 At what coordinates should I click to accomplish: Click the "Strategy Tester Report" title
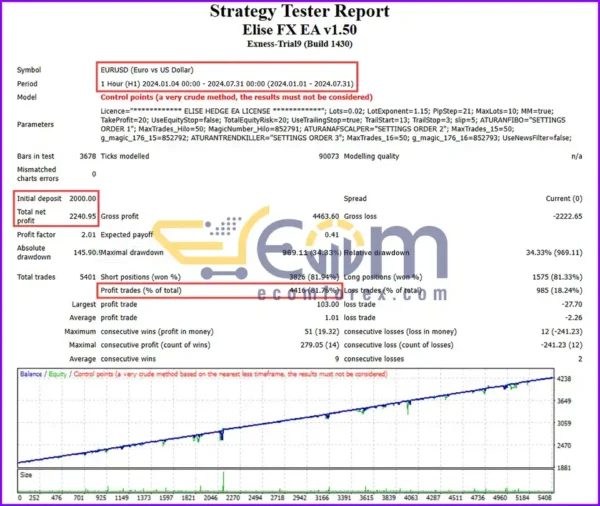(300, 11)
